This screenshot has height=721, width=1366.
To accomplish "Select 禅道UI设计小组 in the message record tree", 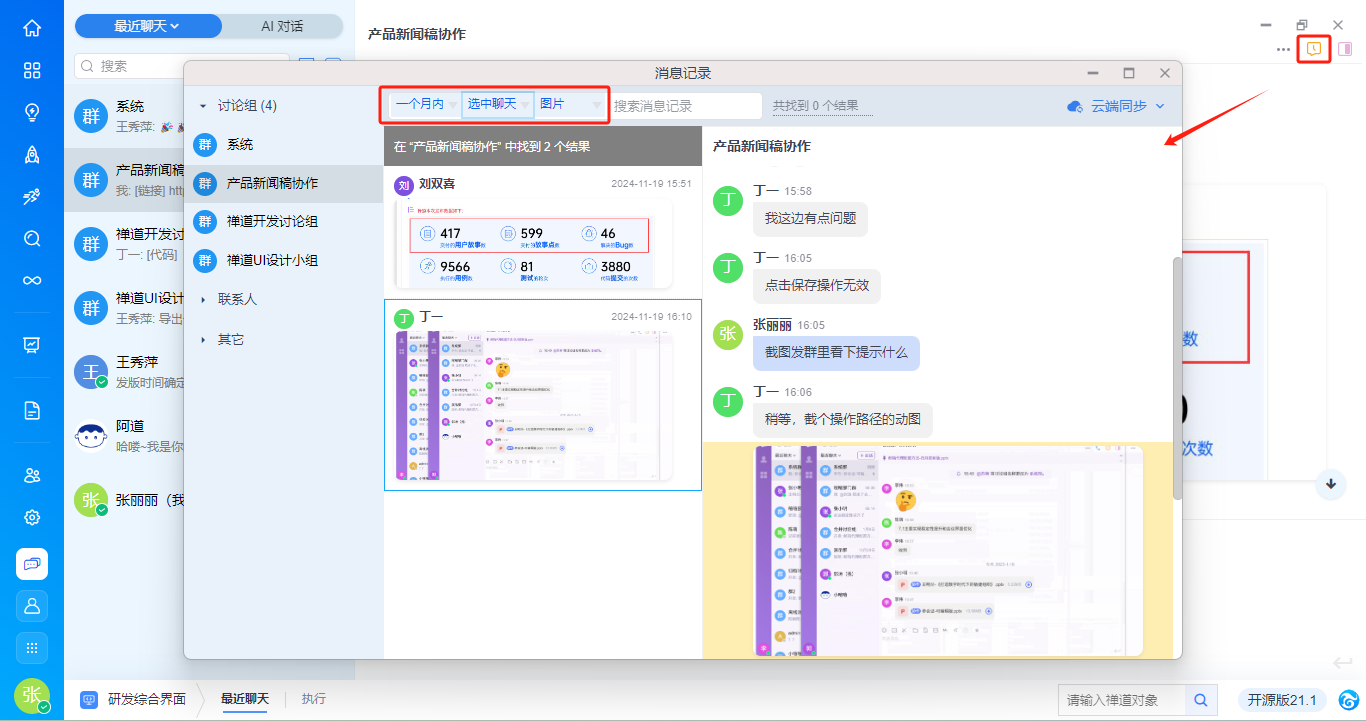I will [x=284, y=260].
